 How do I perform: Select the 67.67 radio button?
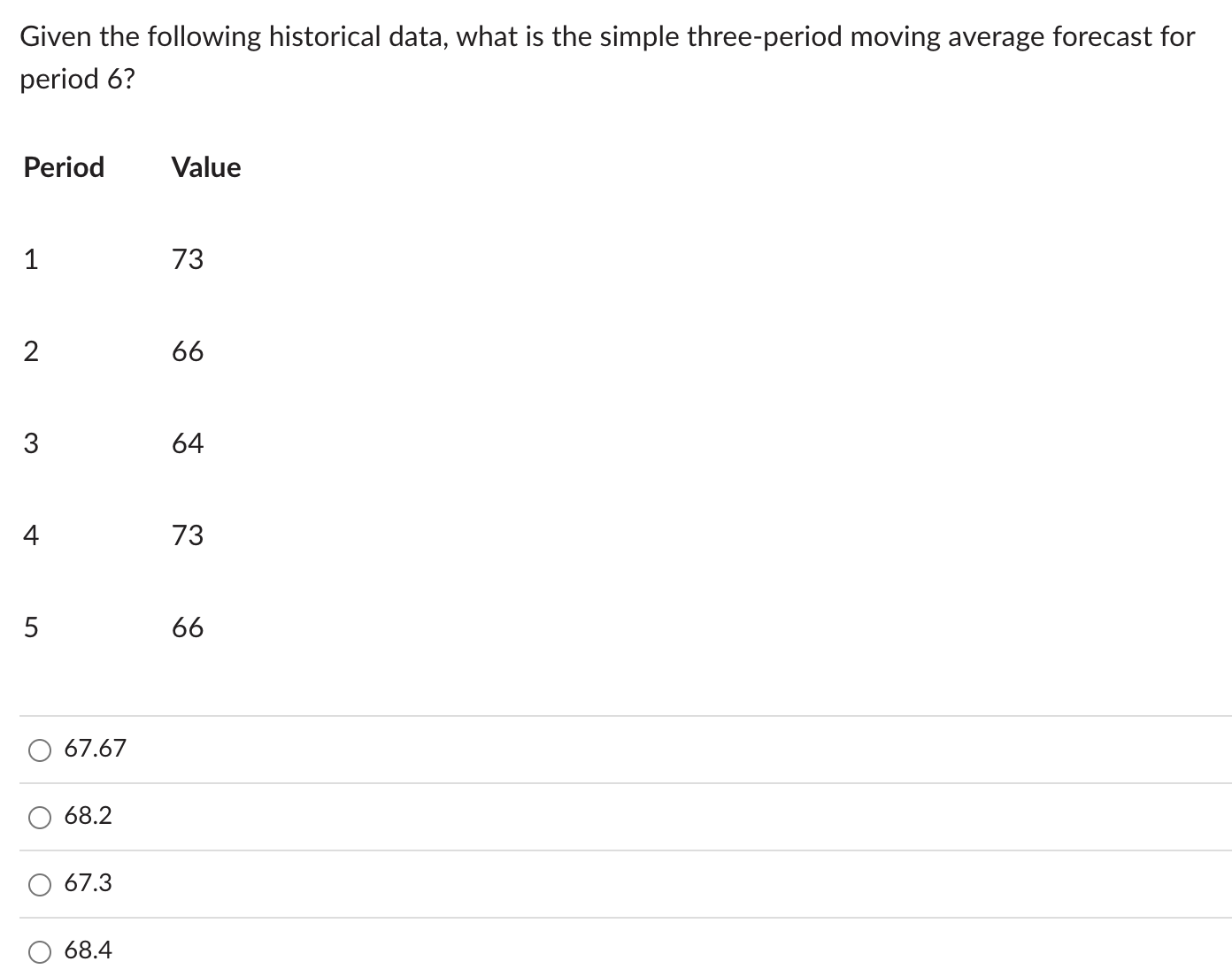(x=40, y=750)
